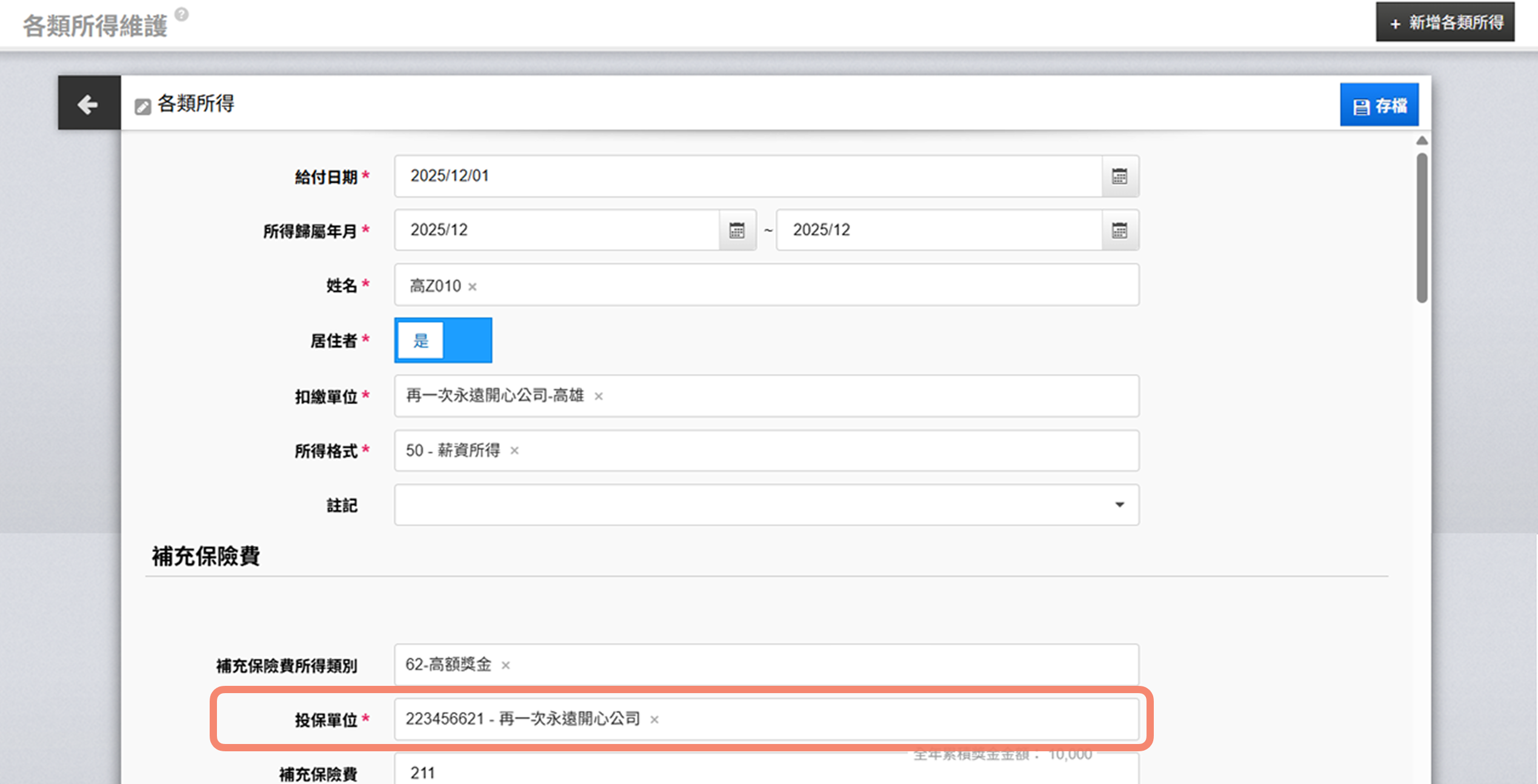This screenshot has height=784, width=1538.
Task: Expand the 註記 dropdown
Action: (1119, 505)
